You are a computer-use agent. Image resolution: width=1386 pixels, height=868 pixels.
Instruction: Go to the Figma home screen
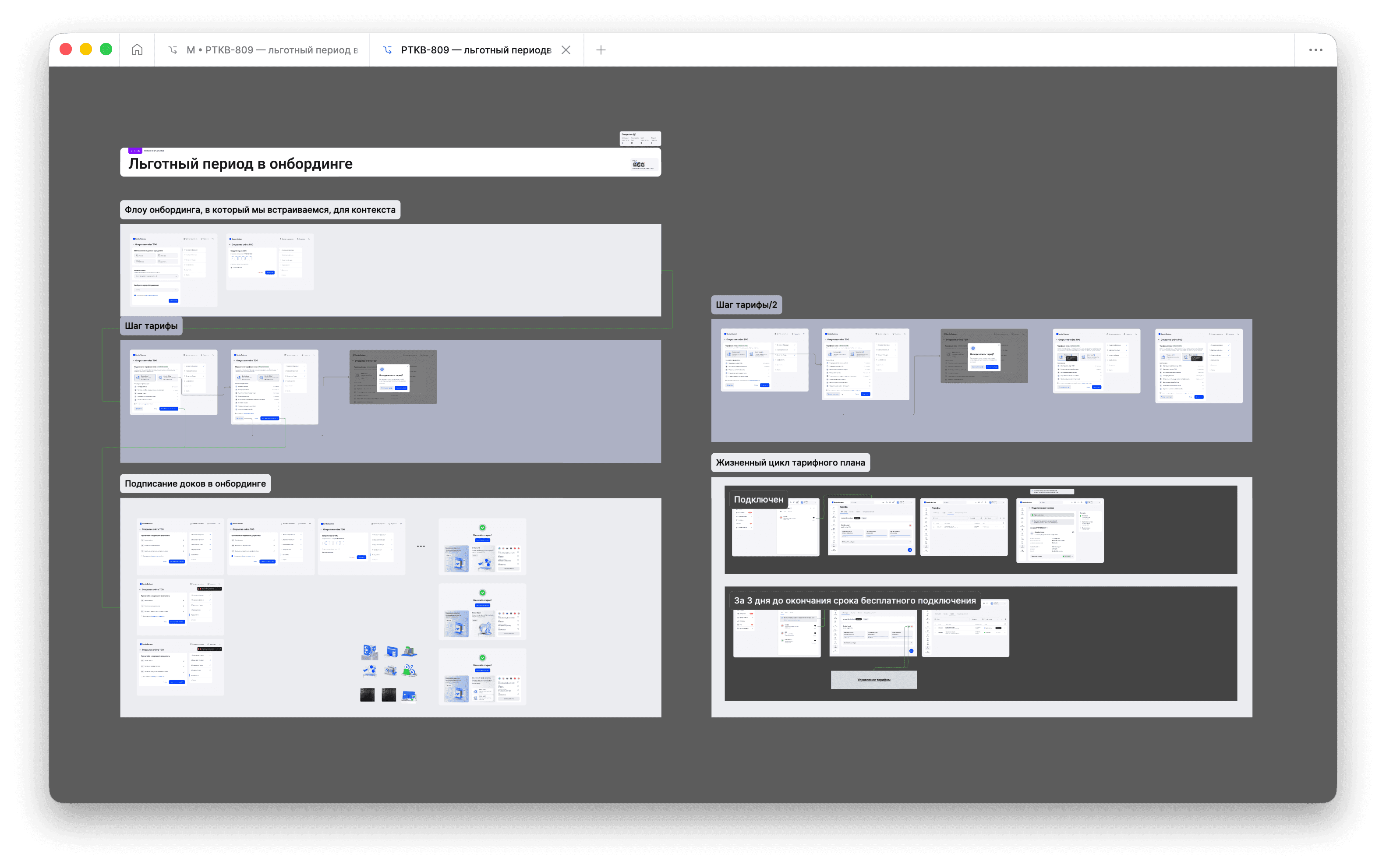[x=137, y=50]
